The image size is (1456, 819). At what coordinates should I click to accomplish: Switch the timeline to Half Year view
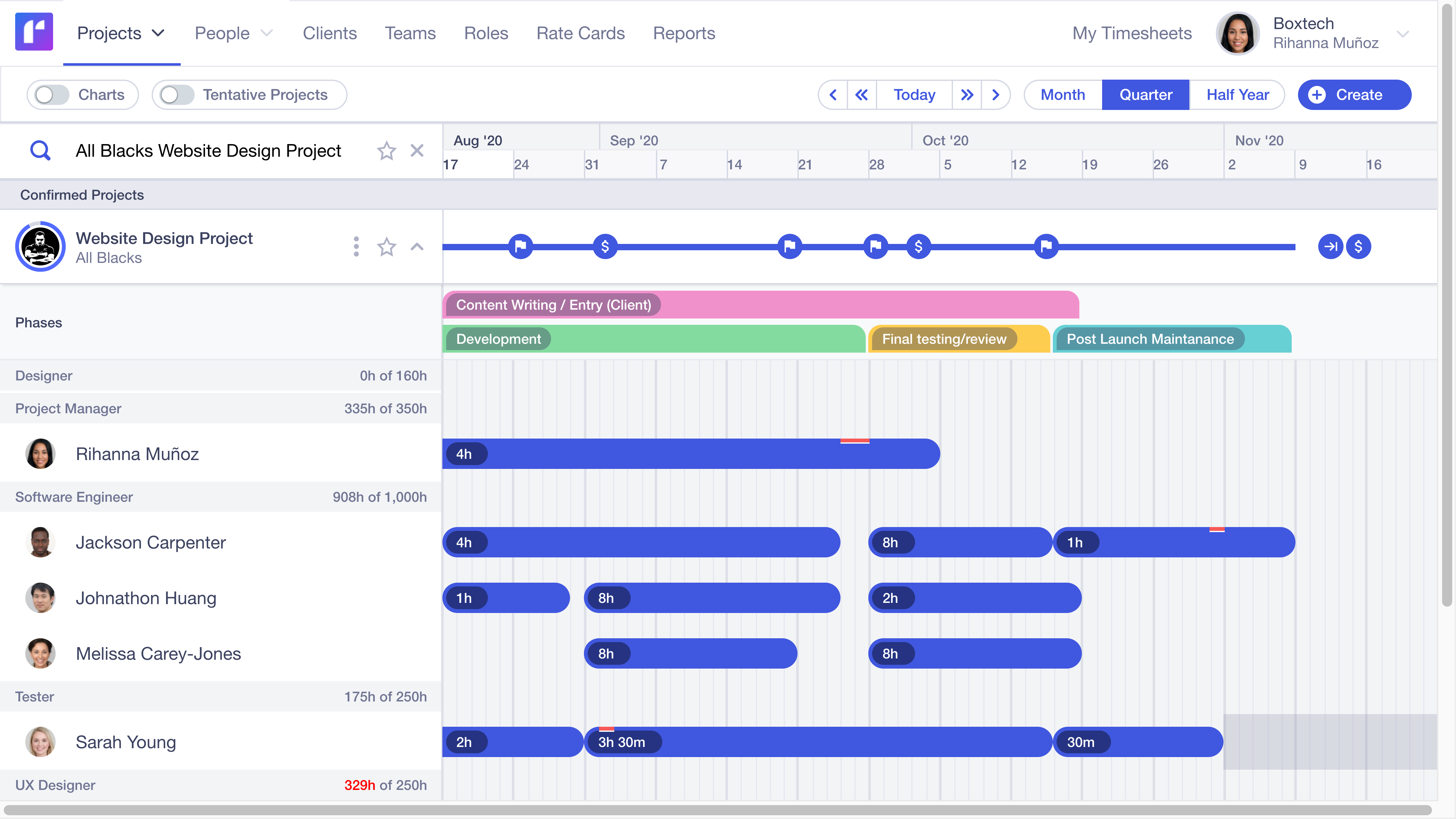(x=1237, y=94)
